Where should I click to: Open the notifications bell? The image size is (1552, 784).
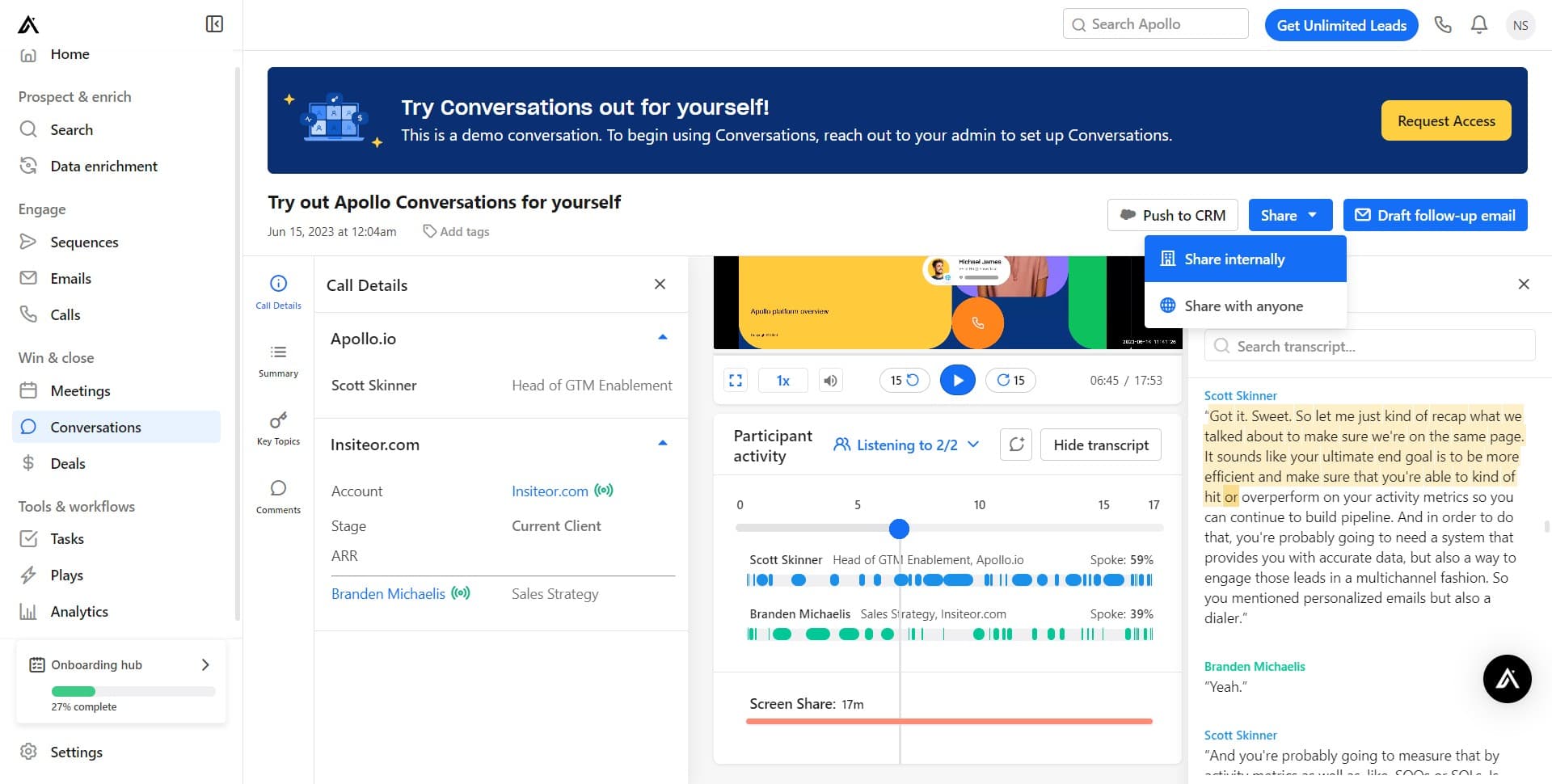click(x=1478, y=25)
